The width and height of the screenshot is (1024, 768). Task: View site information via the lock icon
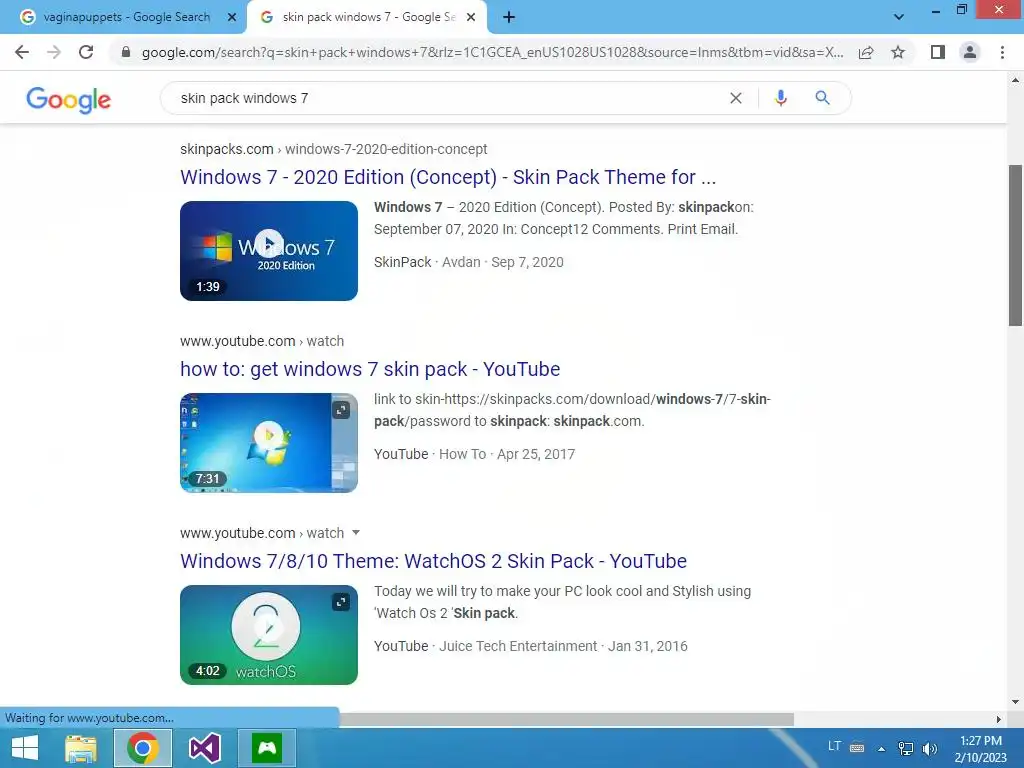pos(126,52)
